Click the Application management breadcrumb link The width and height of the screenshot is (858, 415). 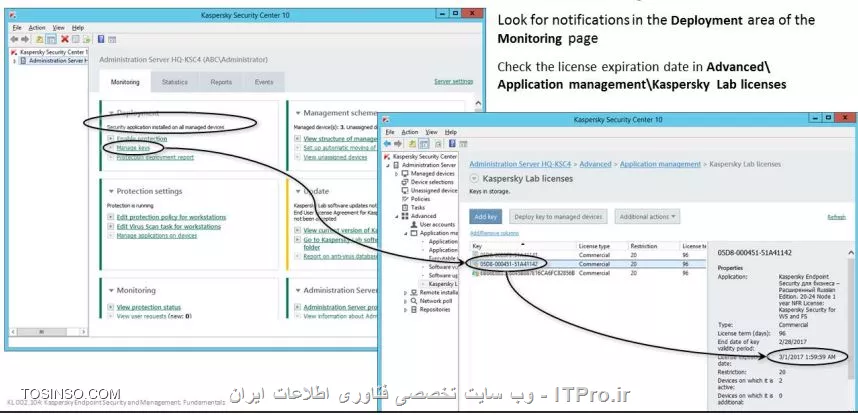click(660, 164)
